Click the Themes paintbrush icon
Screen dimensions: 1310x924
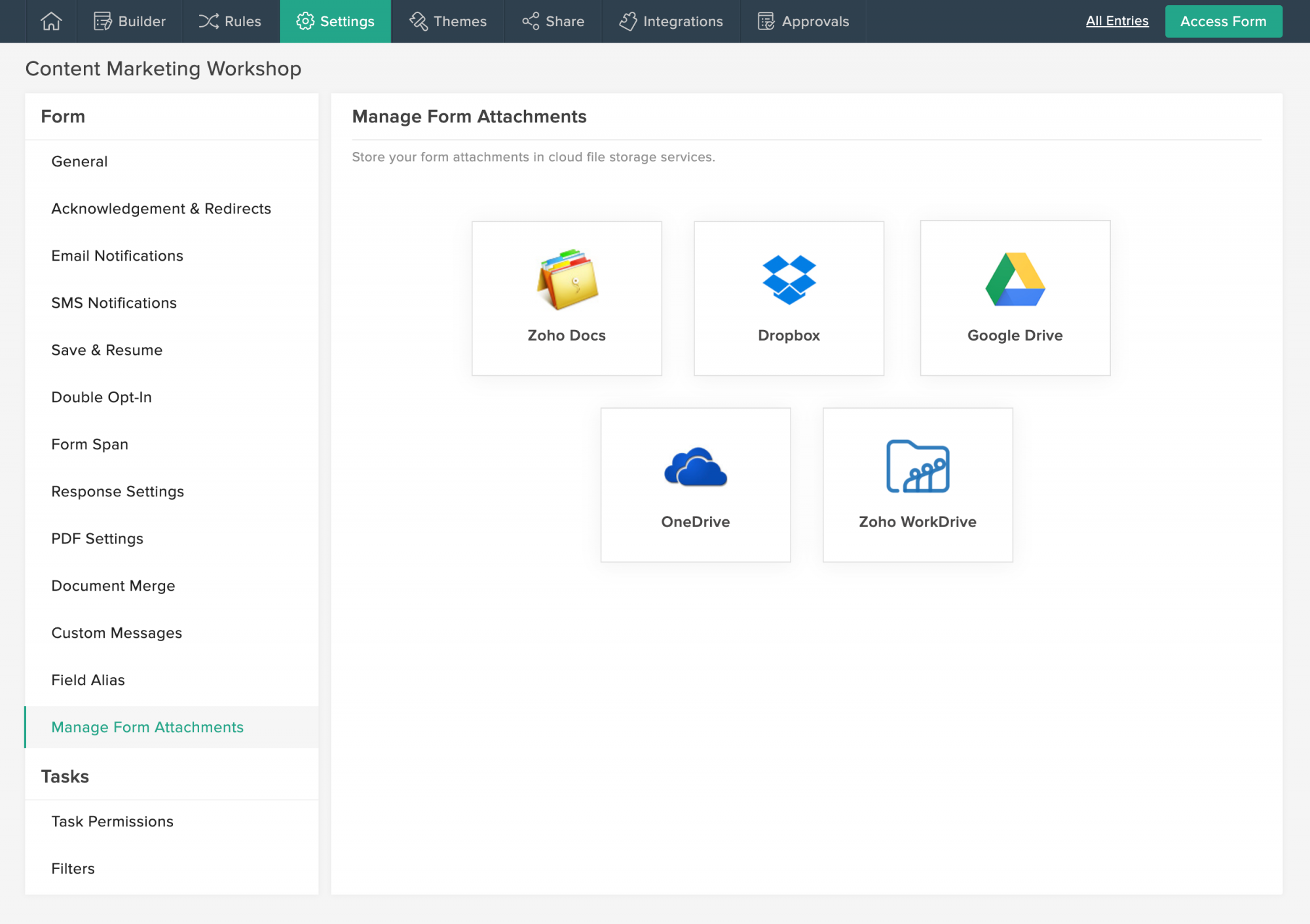(419, 21)
